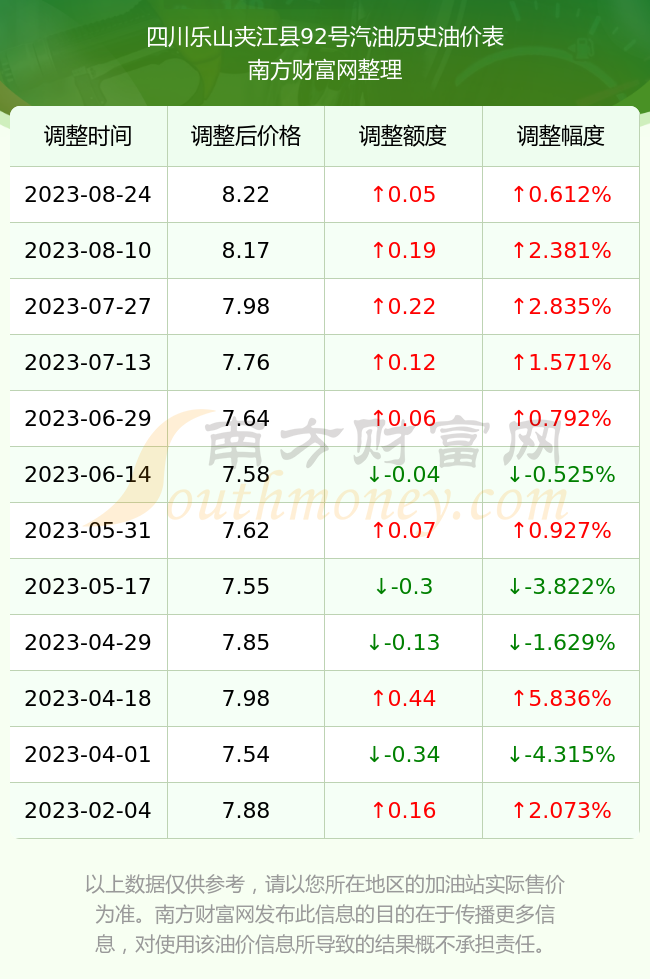This screenshot has height=980, width=650.
Task: Click the 调整幅度 column header
Action: pyautogui.click(x=561, y=136)
